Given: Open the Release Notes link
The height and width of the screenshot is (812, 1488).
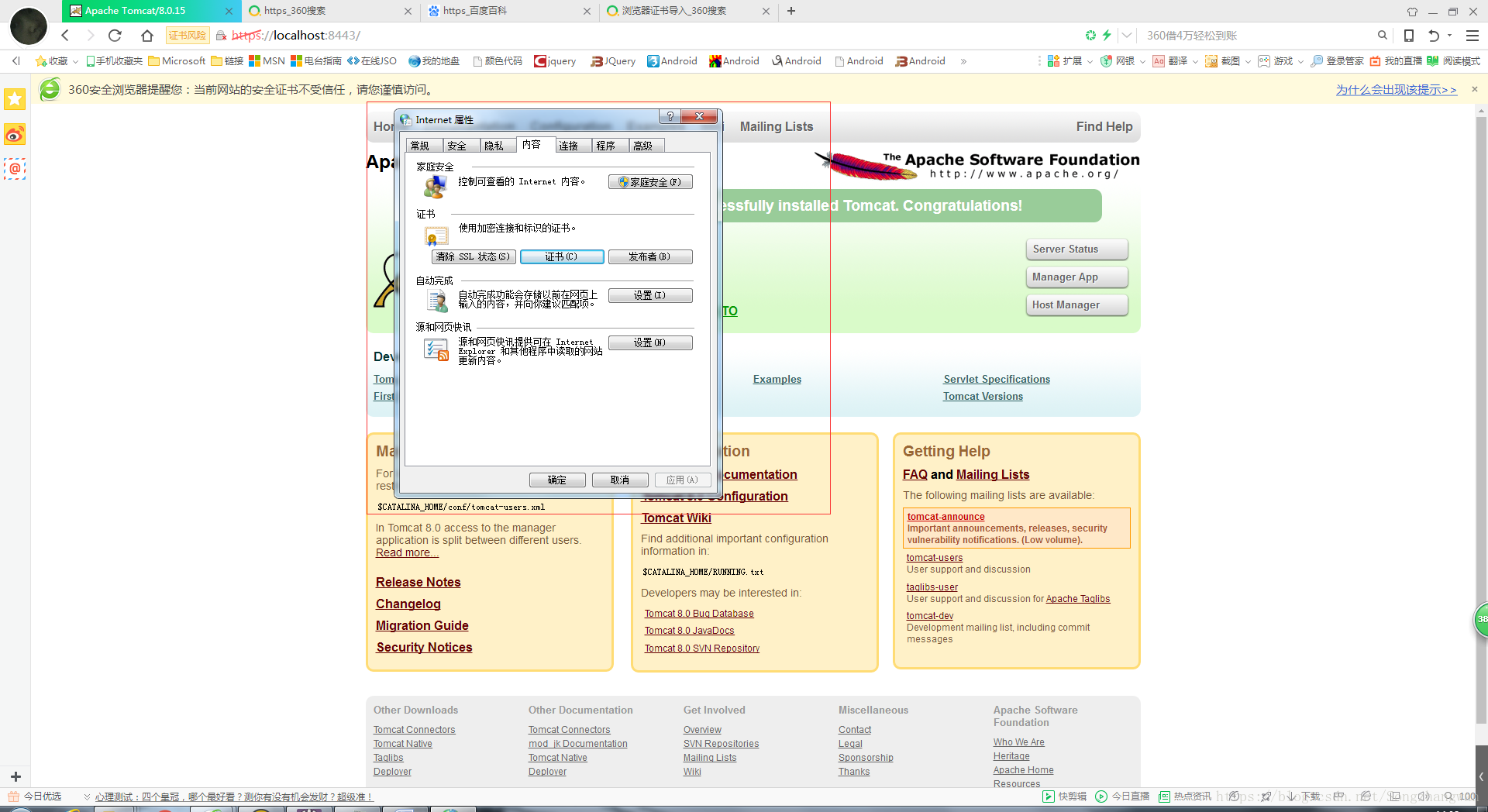Looking at the screenshot, I should click(418, 582).
